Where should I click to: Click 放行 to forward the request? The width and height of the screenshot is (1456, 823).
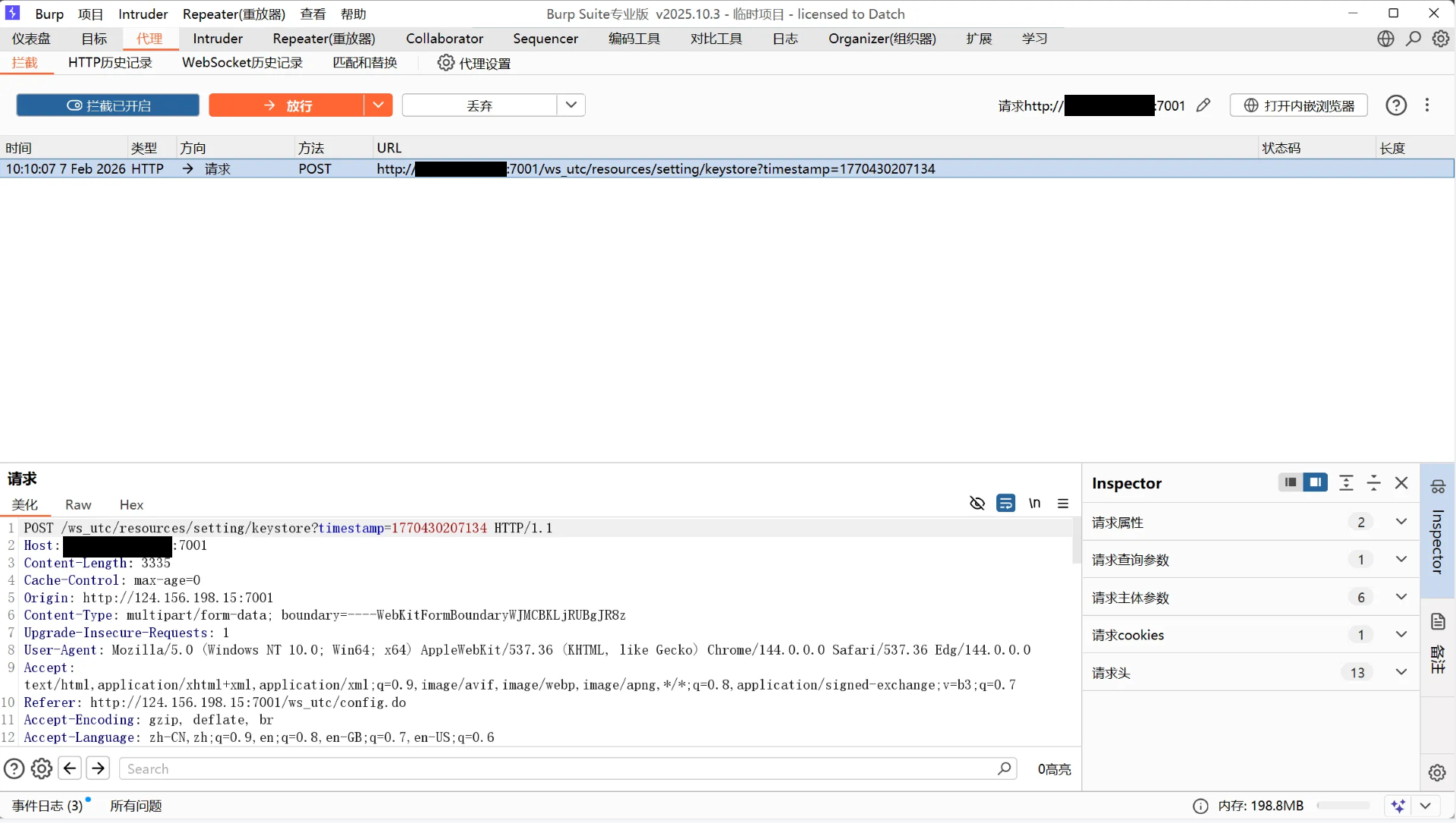287,105
